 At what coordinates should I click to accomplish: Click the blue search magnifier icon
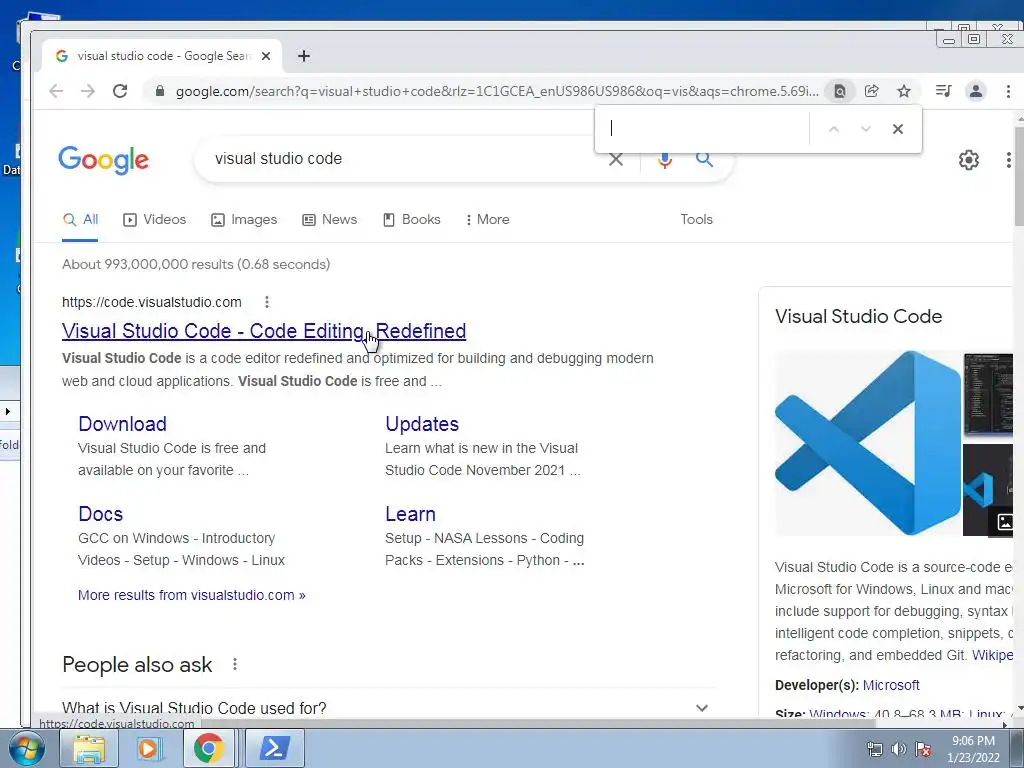[x=704, y=160]
